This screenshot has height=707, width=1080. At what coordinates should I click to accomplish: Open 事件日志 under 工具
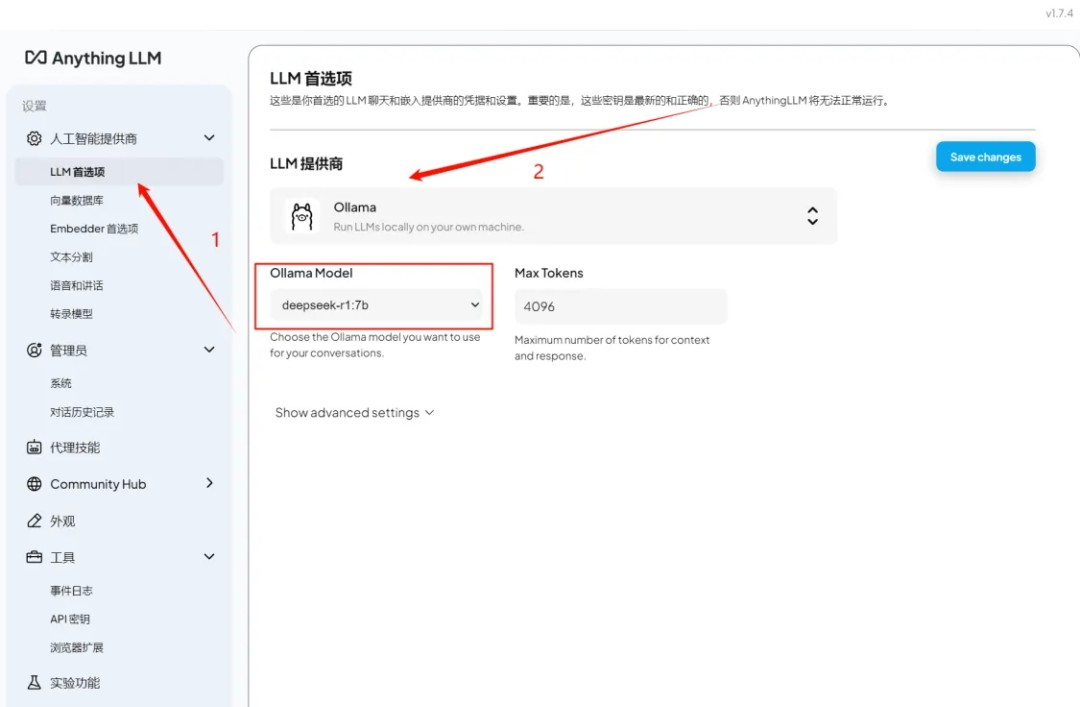[x=71, y=591]
